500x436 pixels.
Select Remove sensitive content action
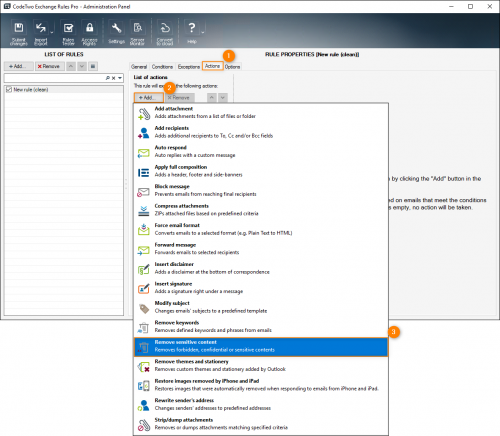click(261, 347)
